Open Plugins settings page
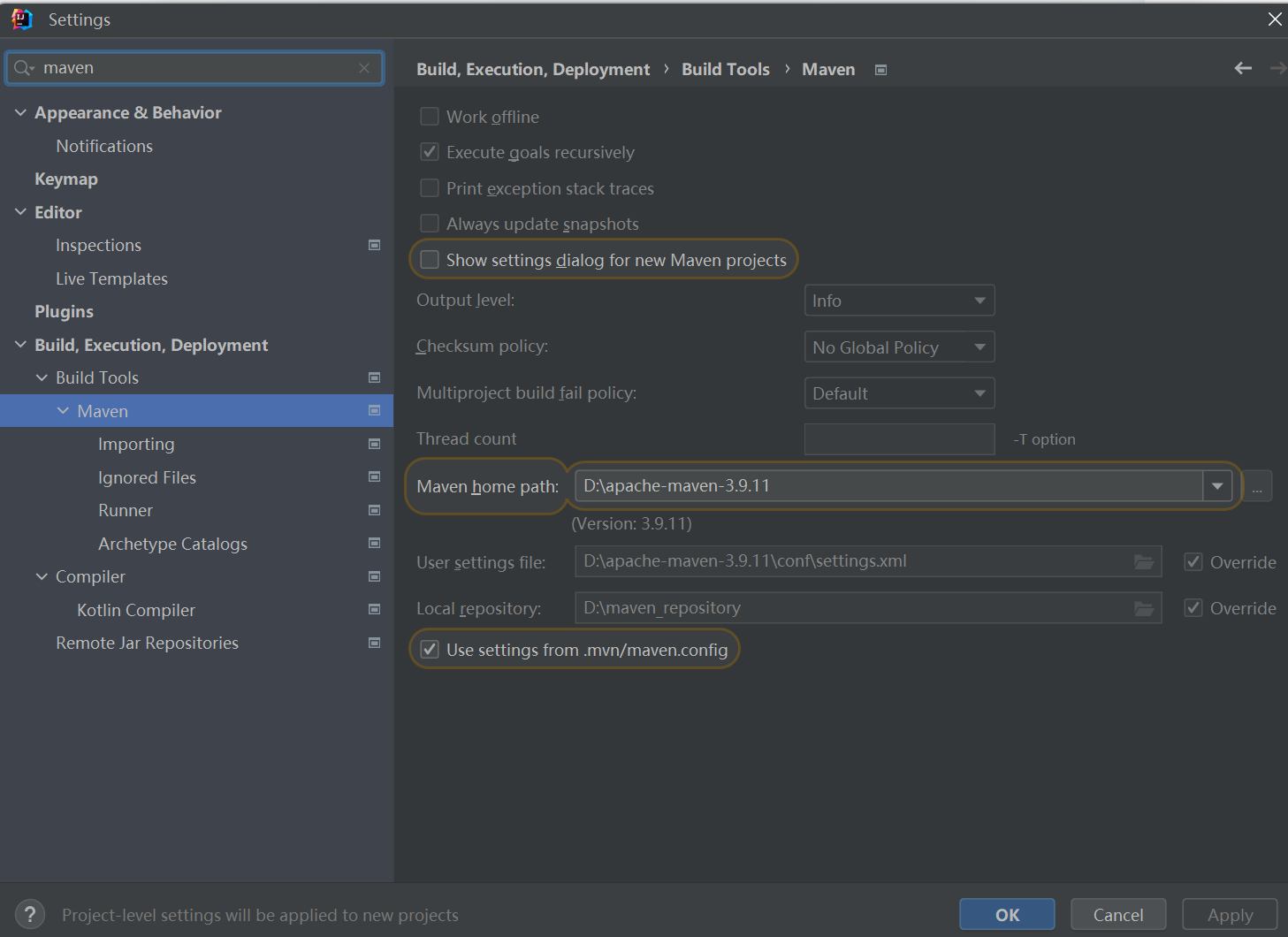This screenshot has height=937, width=1288. coord(64,311)
